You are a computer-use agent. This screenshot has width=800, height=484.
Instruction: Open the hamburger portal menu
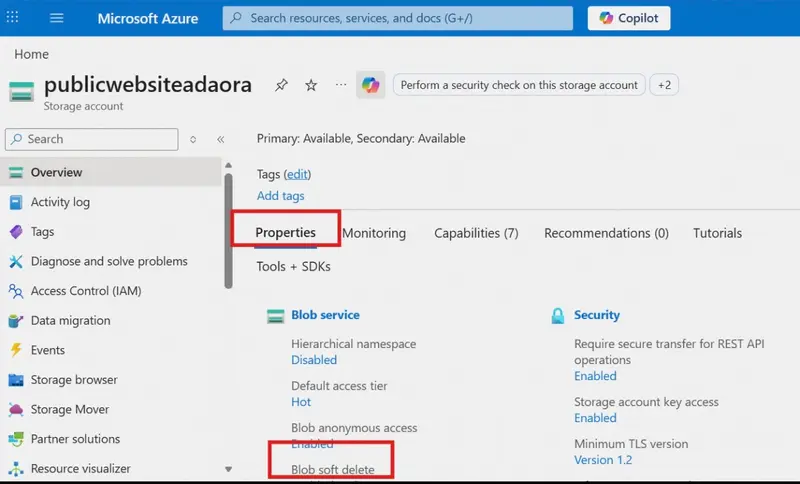coord(57,18)
